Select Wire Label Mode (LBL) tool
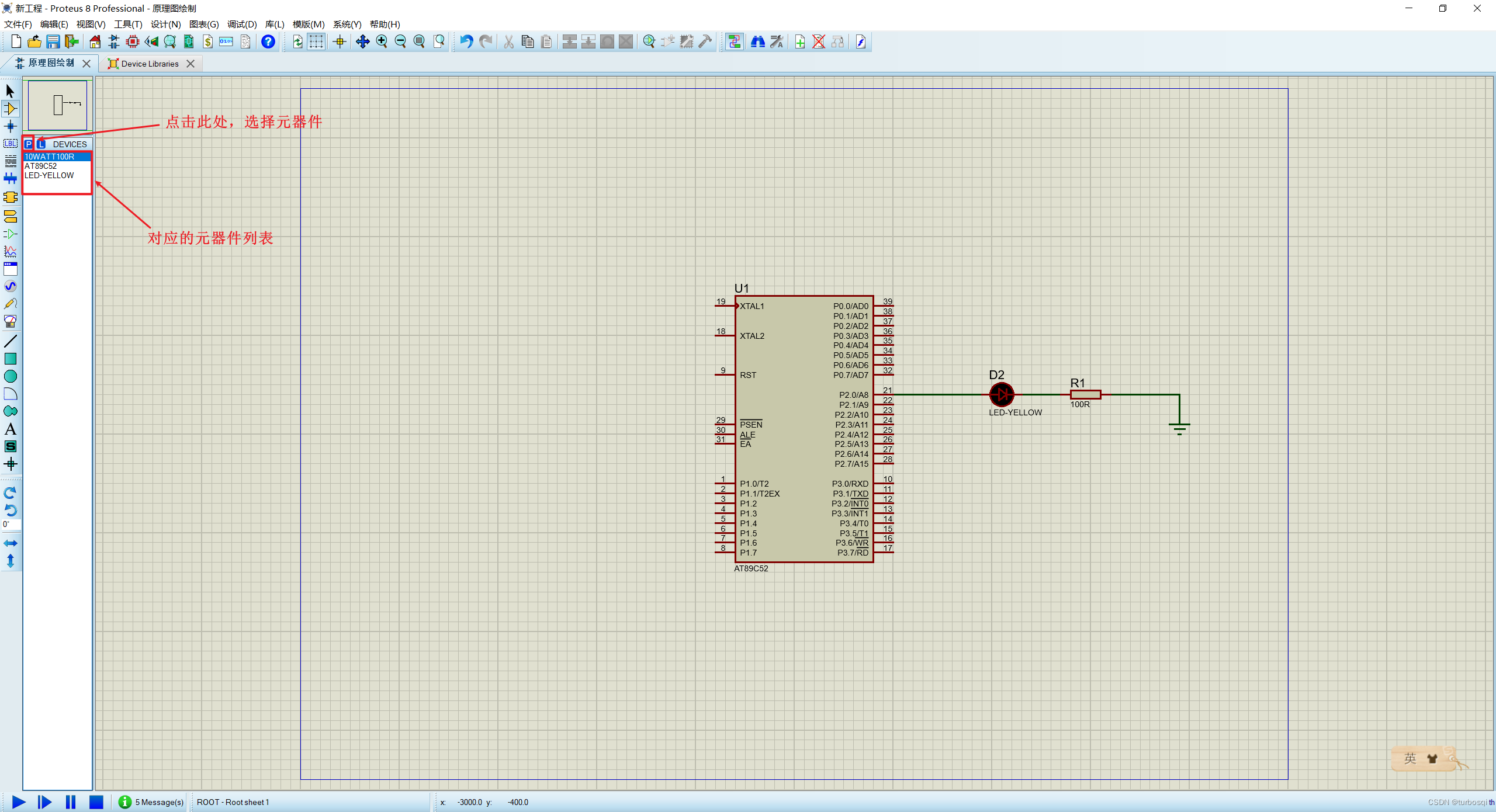 [x=10, y=144]
